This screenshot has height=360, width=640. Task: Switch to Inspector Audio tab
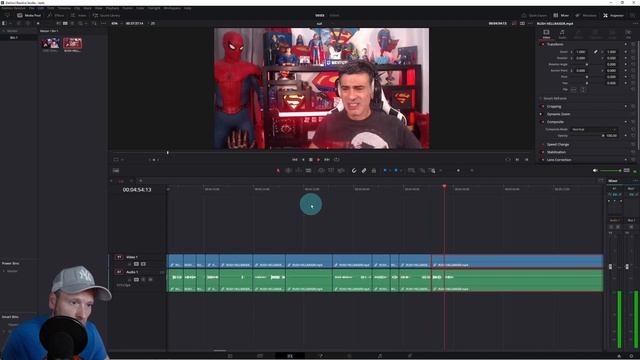(562, 33)
